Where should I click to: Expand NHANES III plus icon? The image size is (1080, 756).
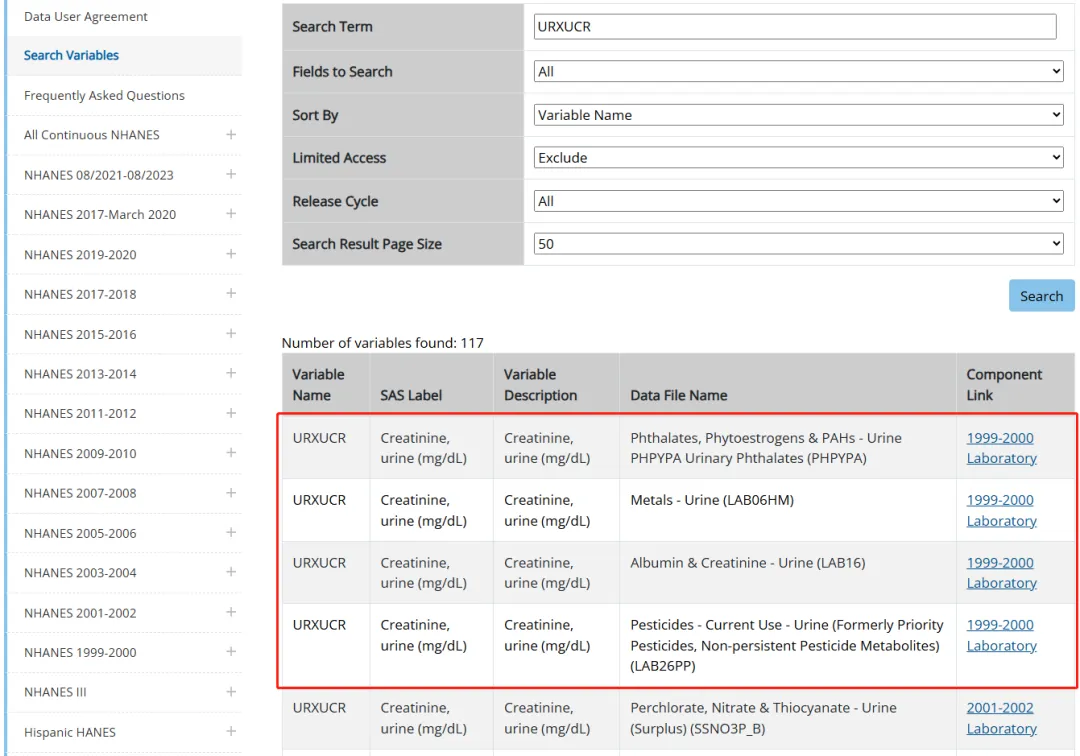tap(231, 692)
